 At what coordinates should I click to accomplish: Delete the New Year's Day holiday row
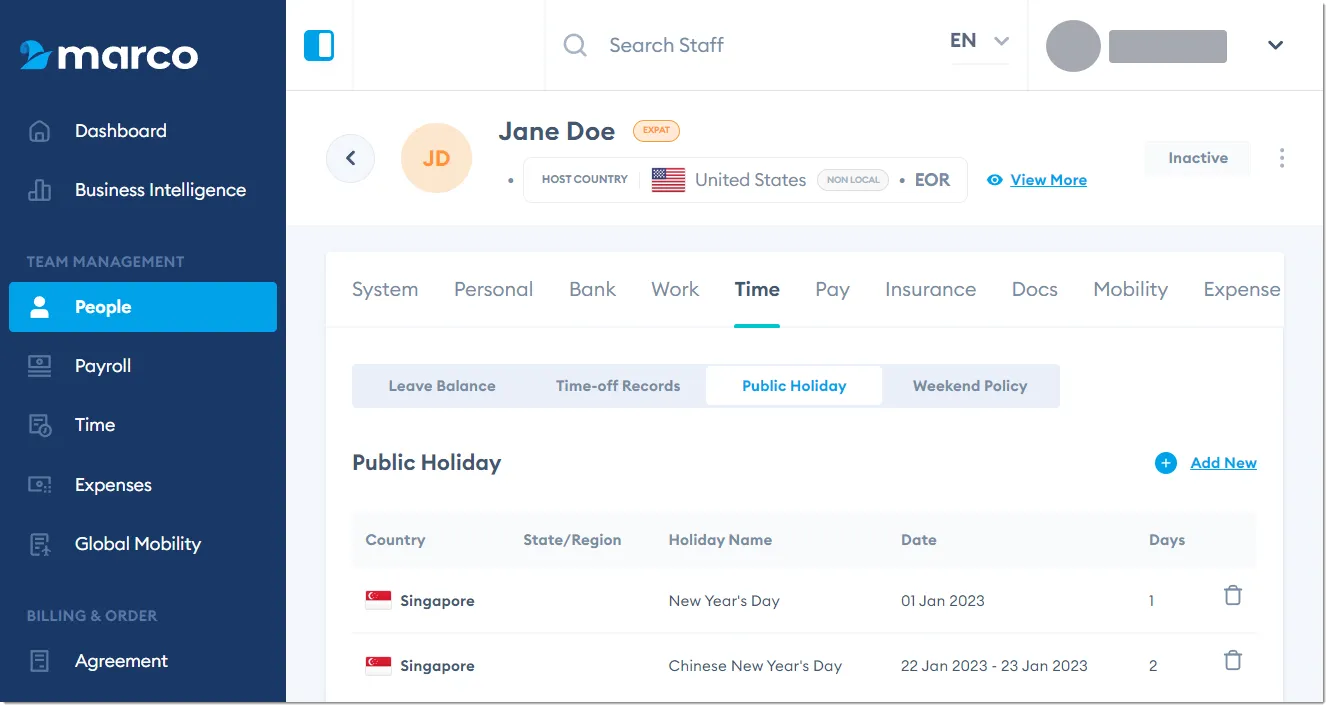click(x=1233, y=595)
